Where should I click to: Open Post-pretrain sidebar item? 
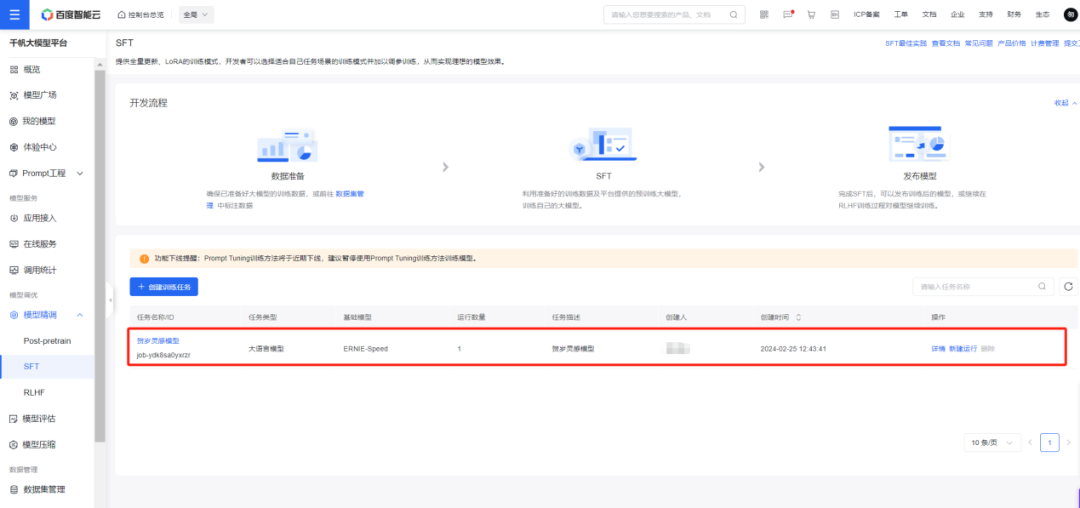pos(47,341)
